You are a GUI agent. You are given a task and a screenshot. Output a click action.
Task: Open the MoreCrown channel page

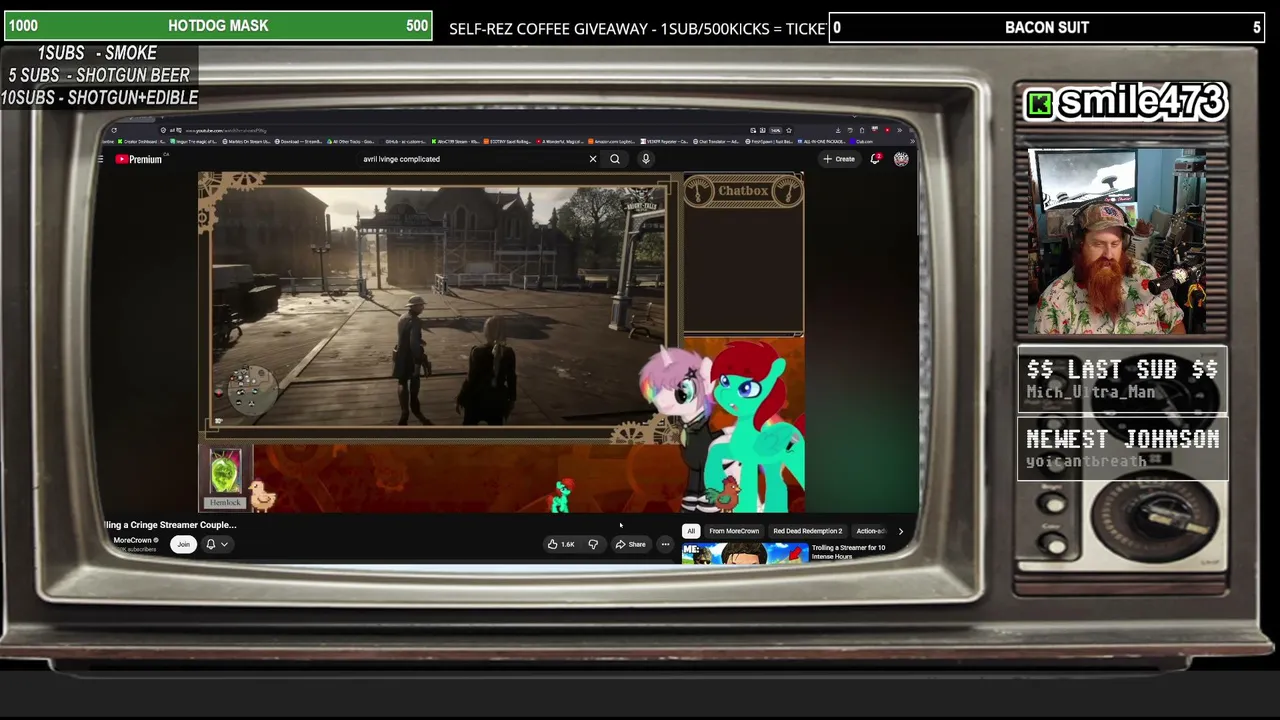tap(133, 540)
